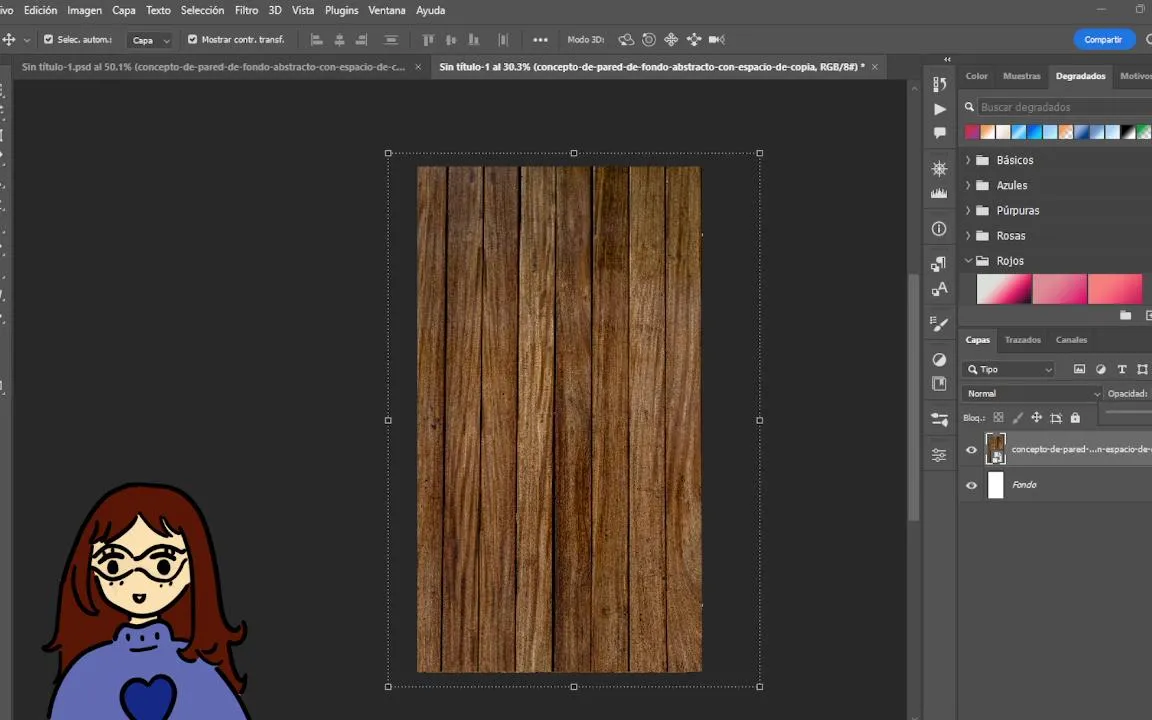Click the 3D camera video icon
1152x720 pixels.
click(x=716, y=40)
